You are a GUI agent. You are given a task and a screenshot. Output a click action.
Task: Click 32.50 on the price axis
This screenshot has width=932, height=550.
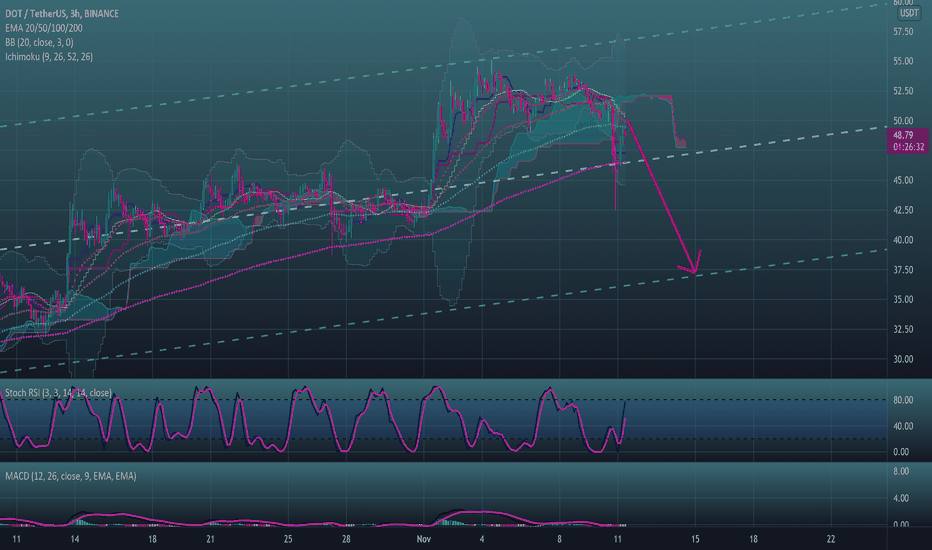tap(903, 329)
